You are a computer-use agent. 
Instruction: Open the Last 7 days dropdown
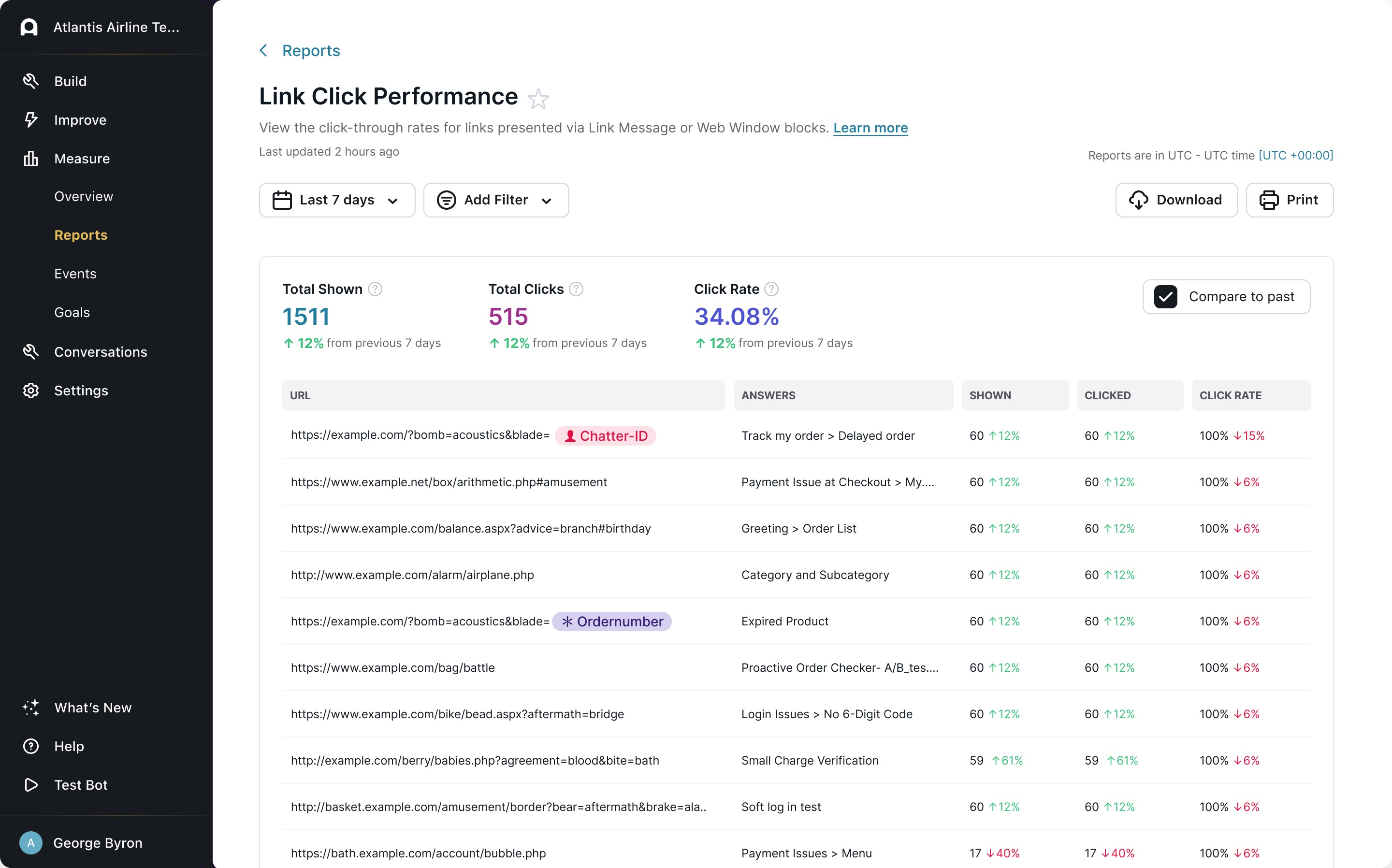click(x=337, y=200)
